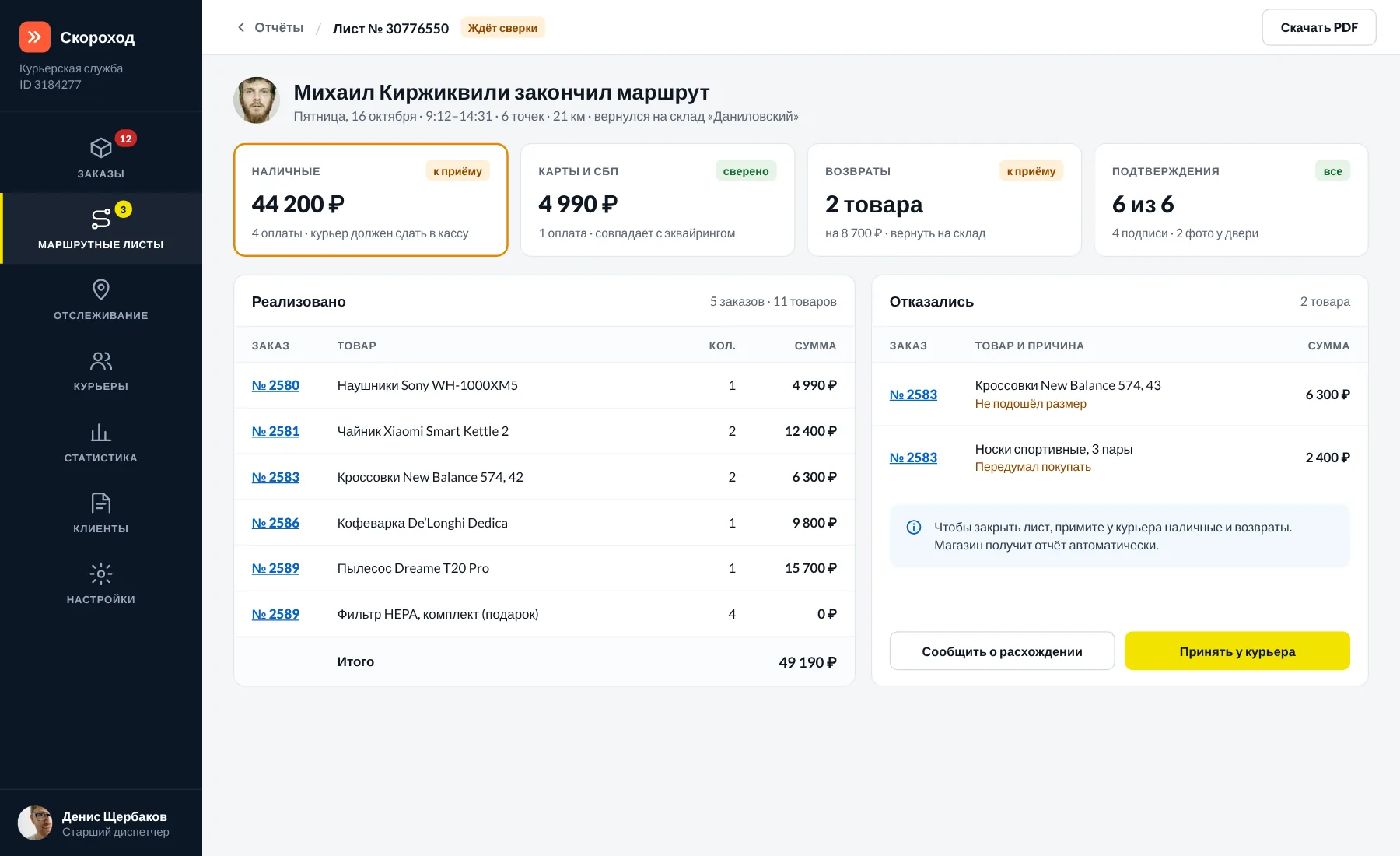Viewport: 1400px width, 856px height.
Task: Click the reason Передумал покупать
Action: (x=1033, y=467)
